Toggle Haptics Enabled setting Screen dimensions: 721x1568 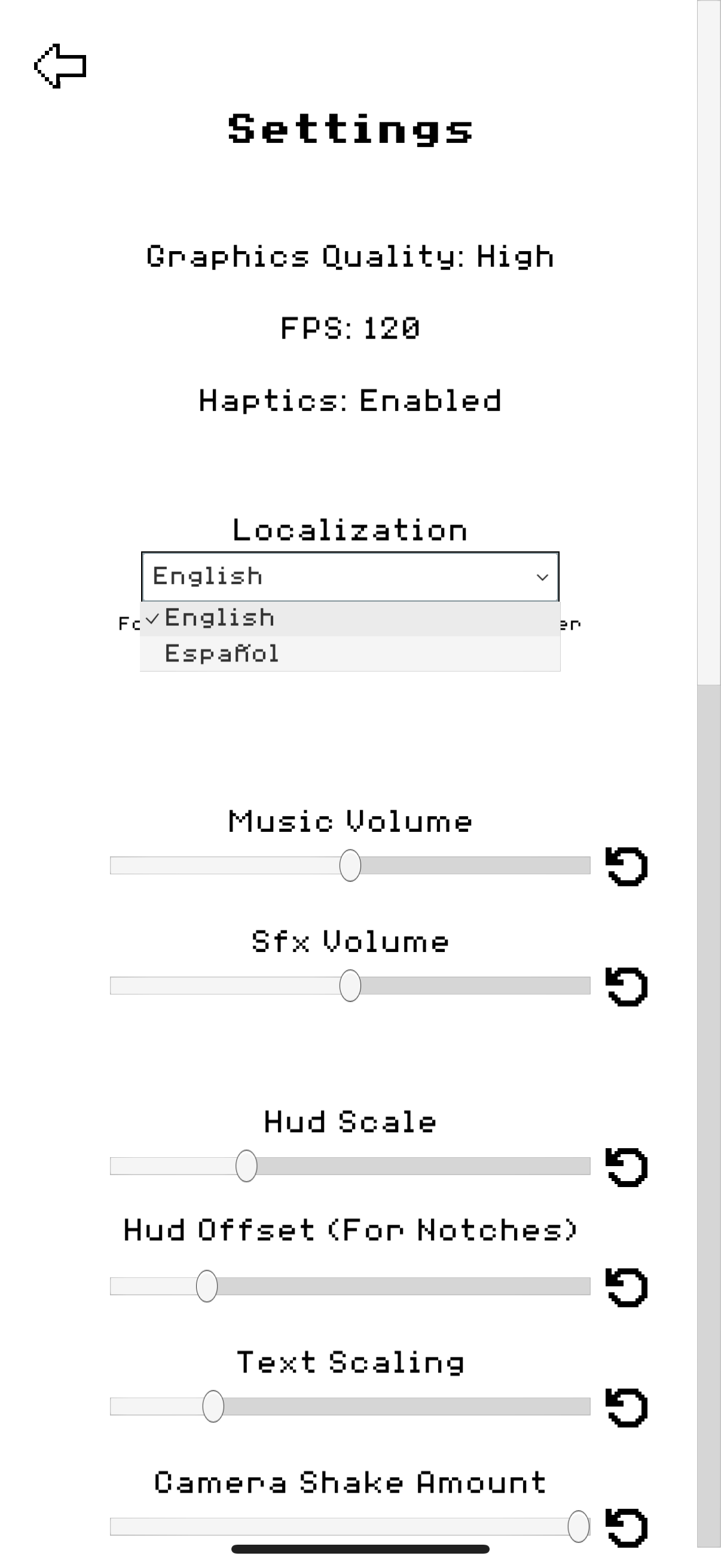(350, 401)
